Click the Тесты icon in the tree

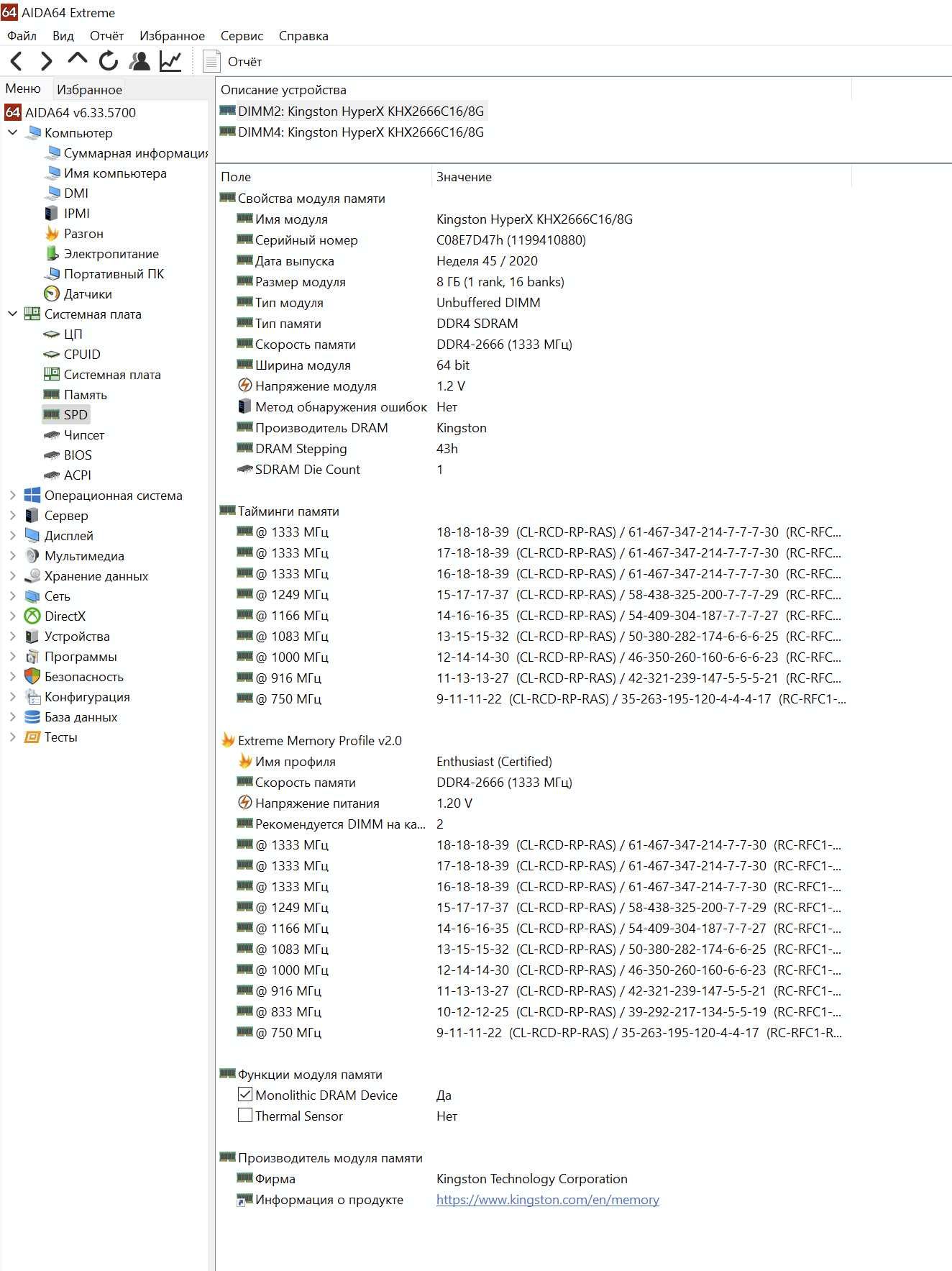pyautogui.click(x=32, y=737)
